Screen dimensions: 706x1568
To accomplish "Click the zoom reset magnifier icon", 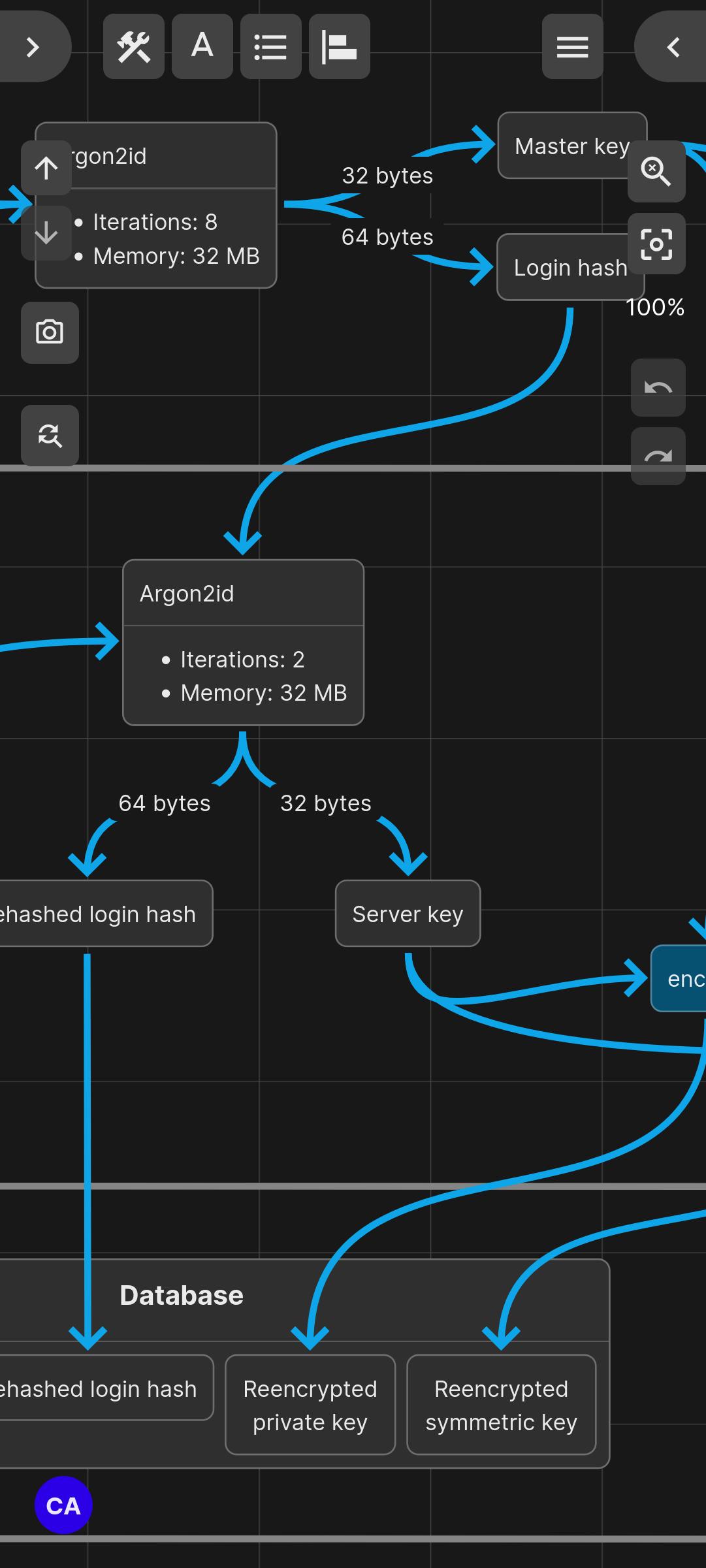I will point(656,172).
